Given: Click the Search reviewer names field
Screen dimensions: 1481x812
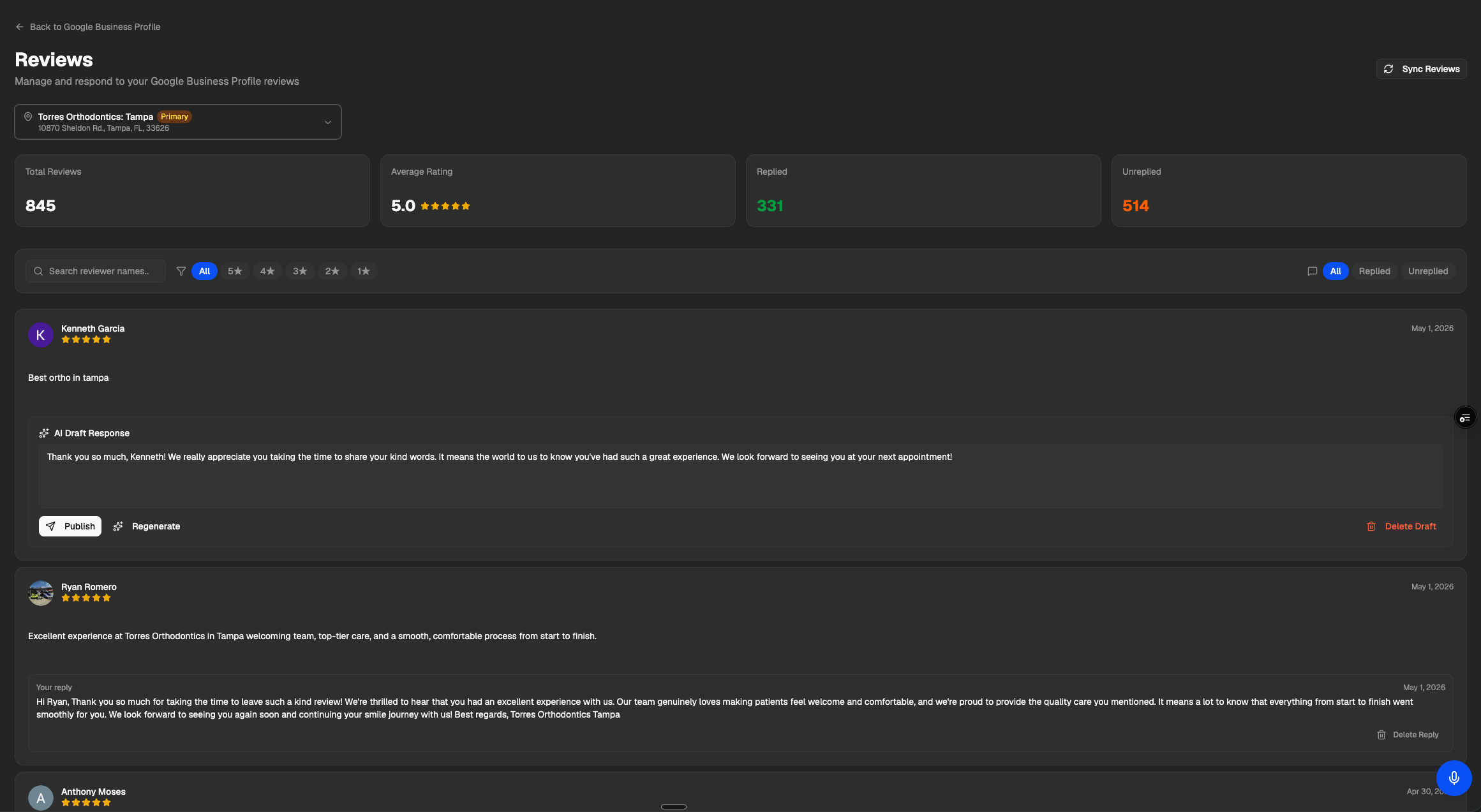Looking at the screenshot, I should click(x=96, y=271).
